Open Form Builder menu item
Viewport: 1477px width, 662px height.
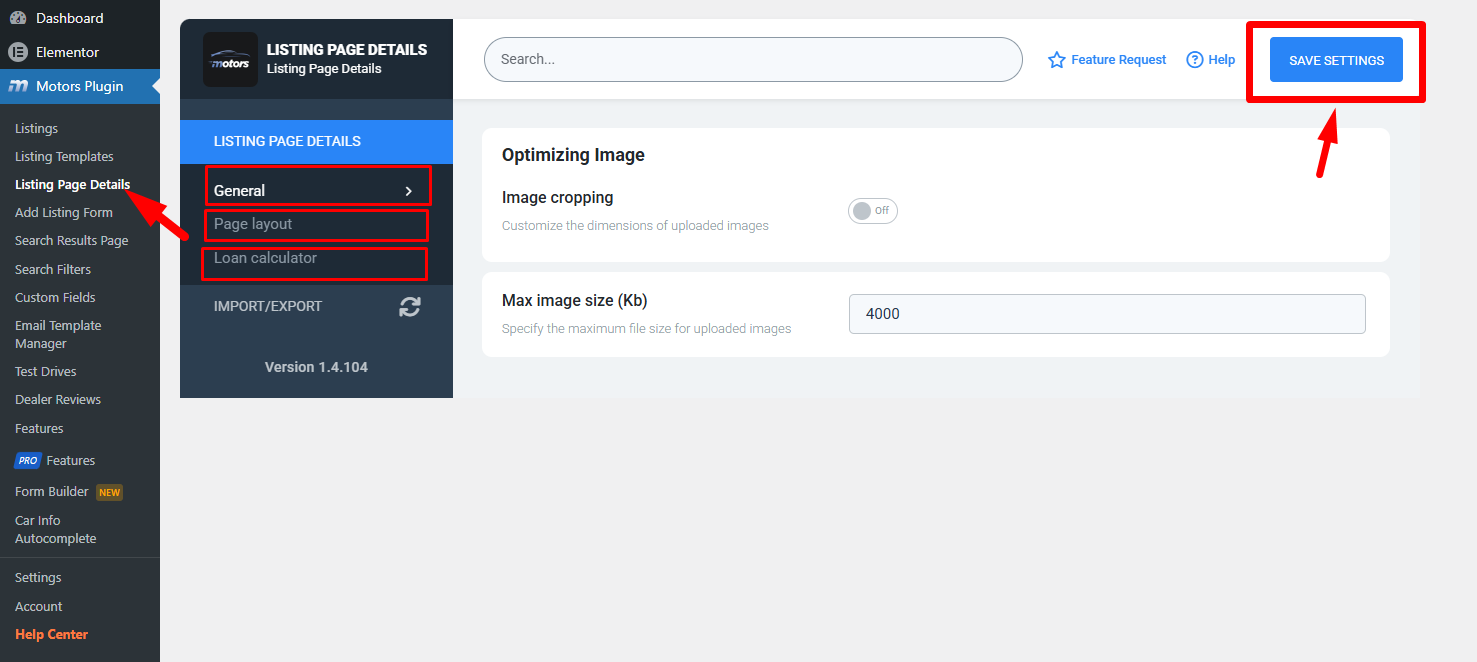pos(52,492)
